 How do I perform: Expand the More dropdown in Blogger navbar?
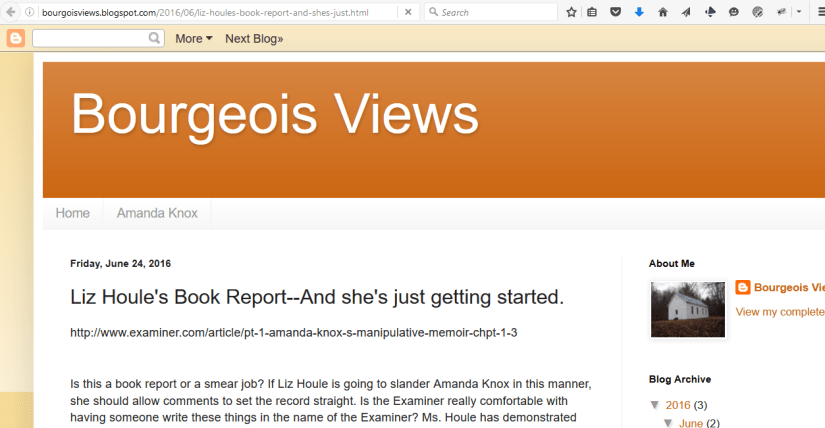[193, 38]
